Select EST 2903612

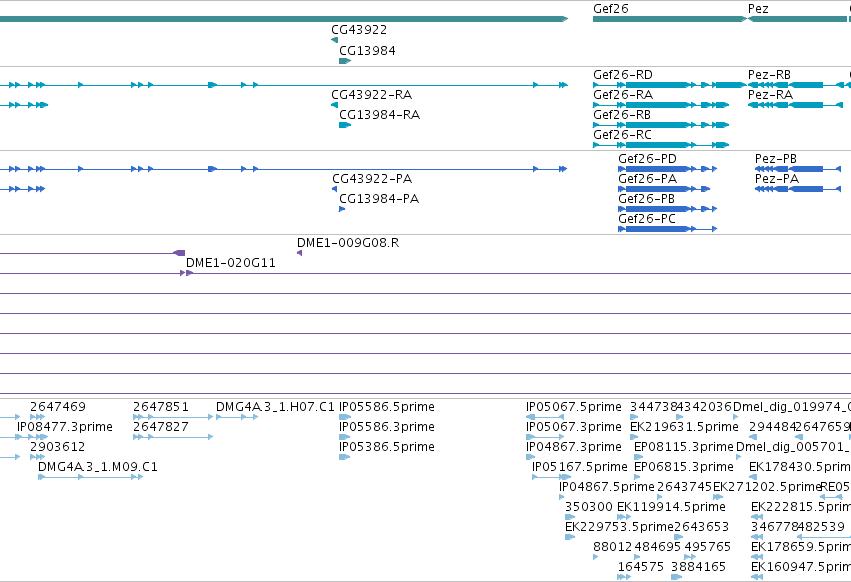37,457
